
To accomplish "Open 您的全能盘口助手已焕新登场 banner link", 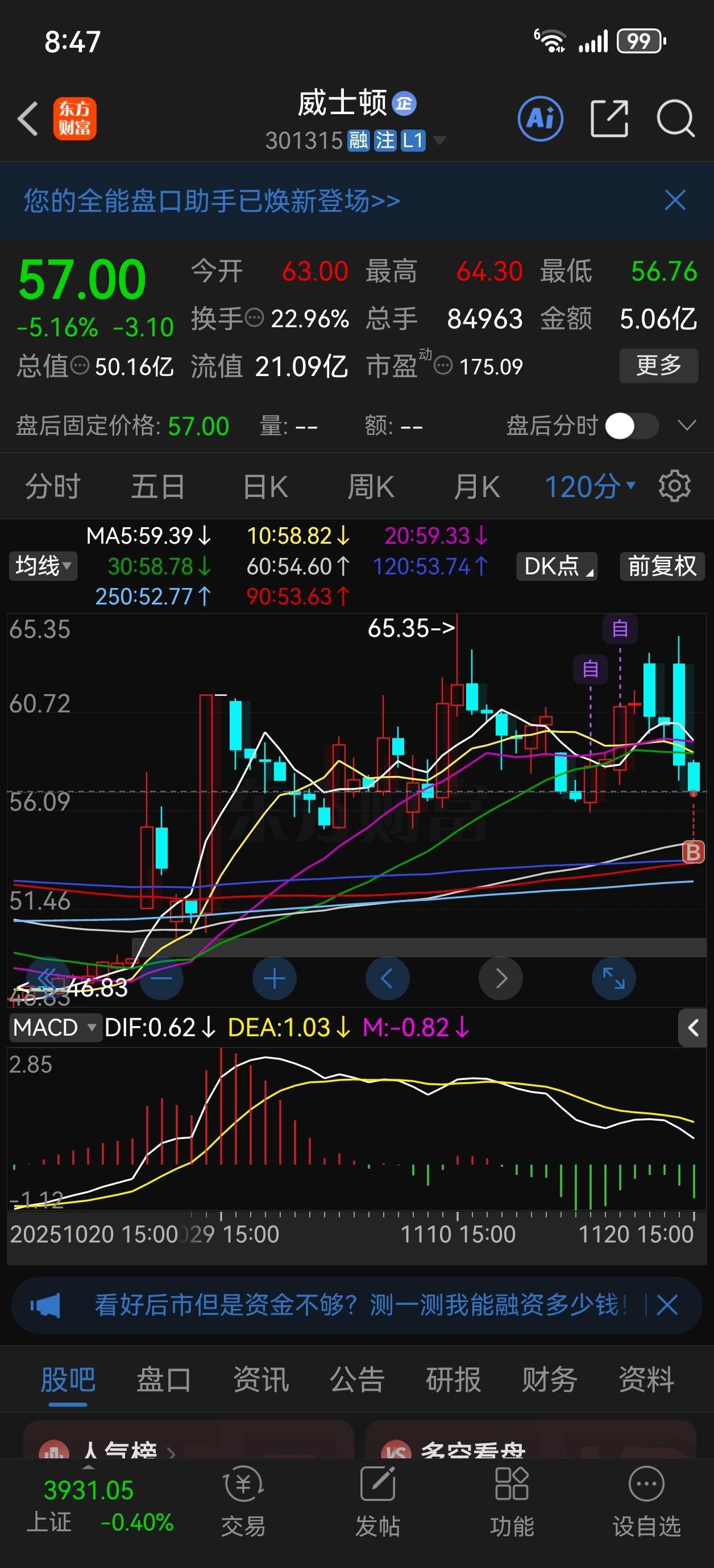I will 212,200.
